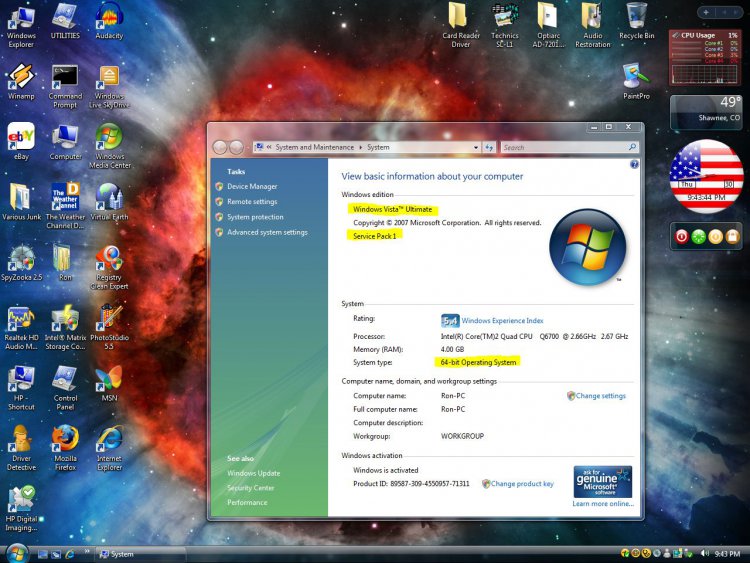The width and height of the screenshot is (750, 563).
Task: Open the Audio Restoration folder
Action: [x=593, y=25]
